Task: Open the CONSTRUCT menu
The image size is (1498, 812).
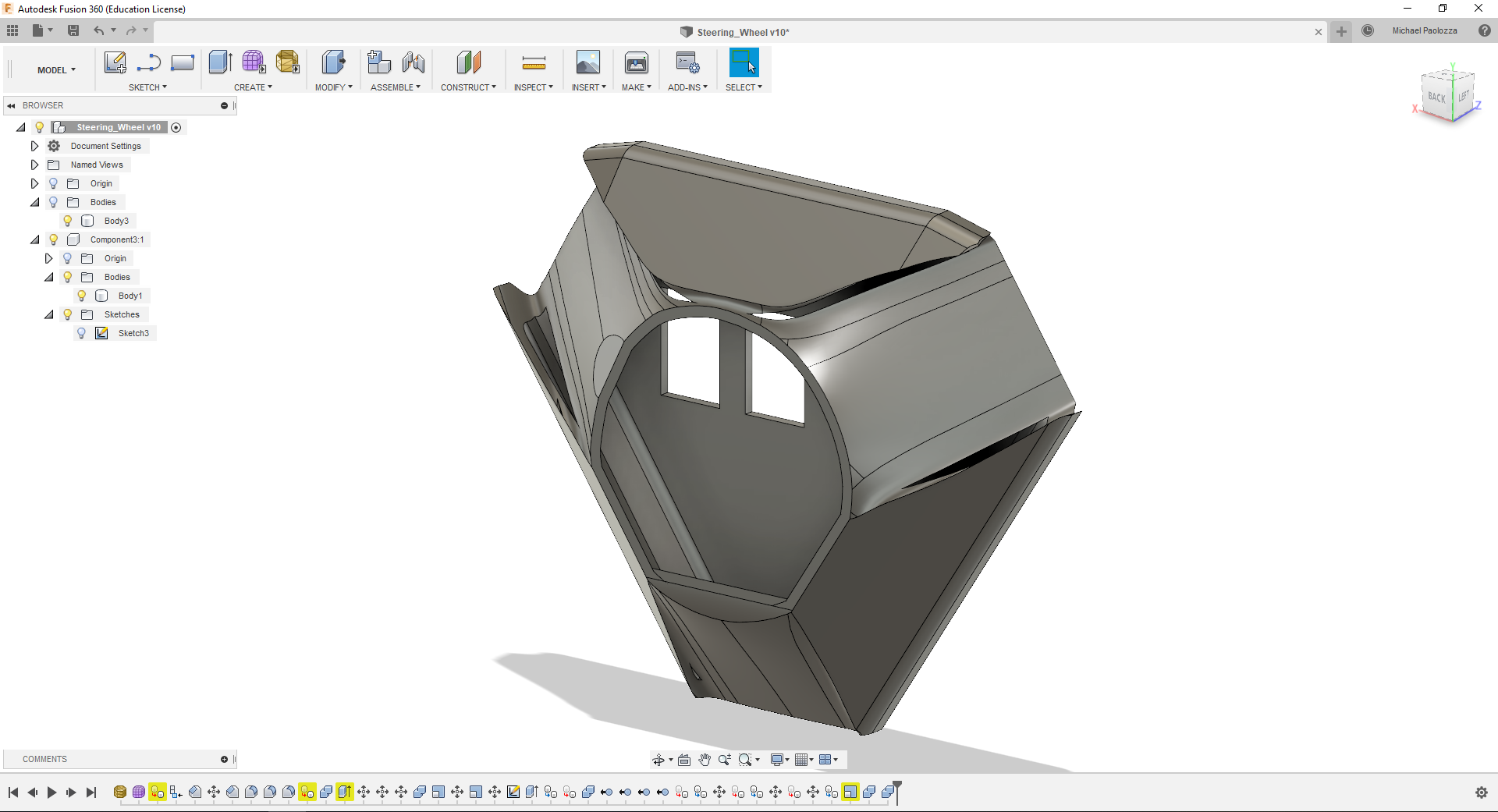Action: click(x=468, y=87)
